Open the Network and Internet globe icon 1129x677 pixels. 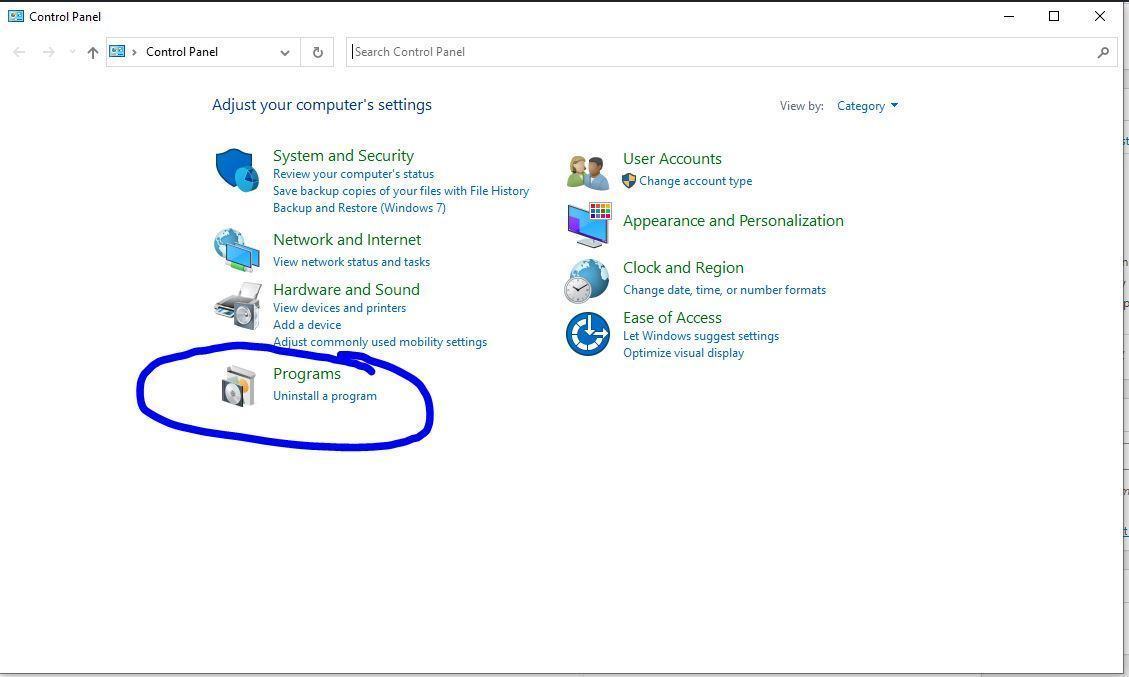coord(237,250)
